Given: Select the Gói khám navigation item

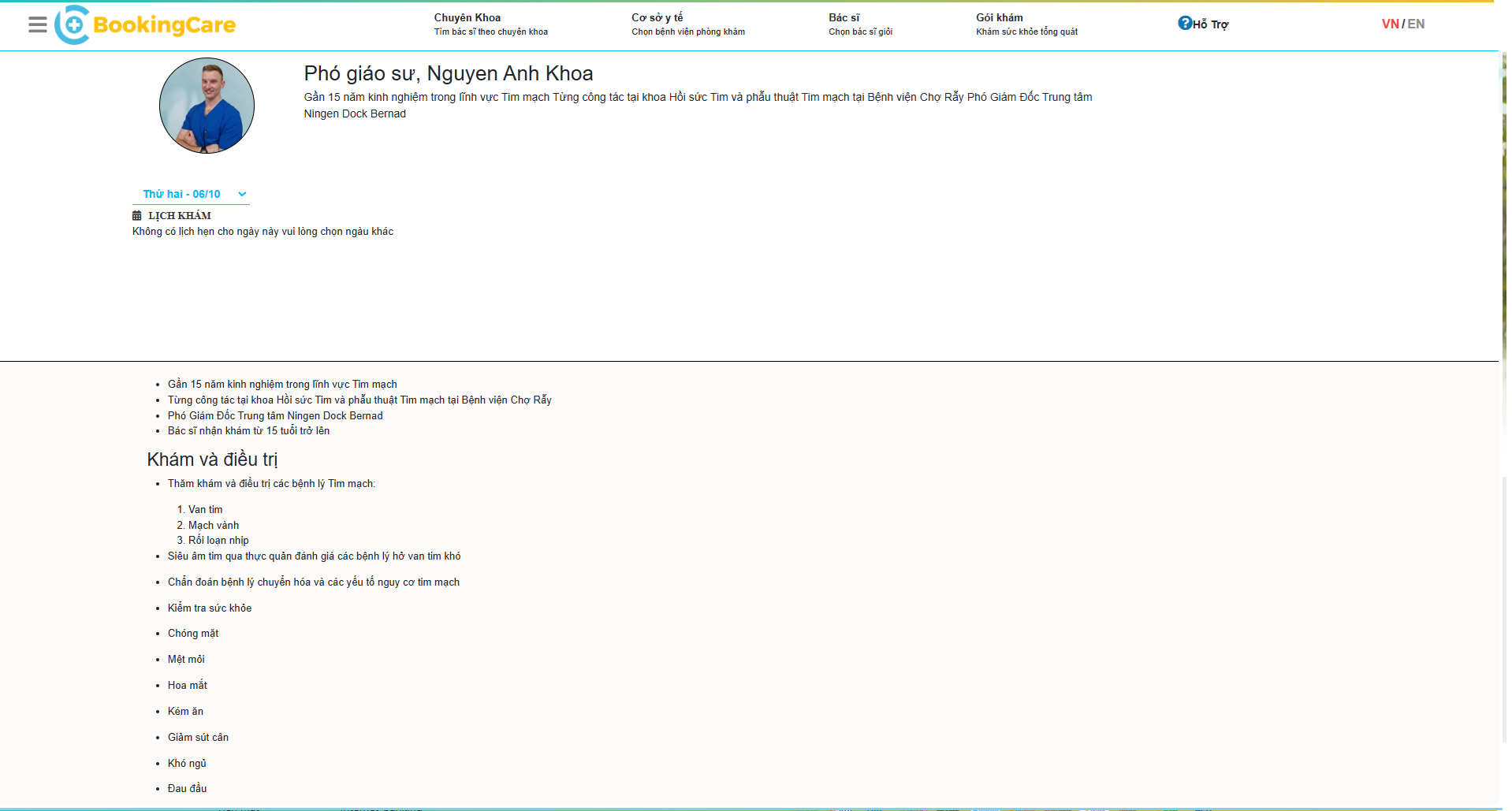Looking at the screenshot, I should click(999, 17).
